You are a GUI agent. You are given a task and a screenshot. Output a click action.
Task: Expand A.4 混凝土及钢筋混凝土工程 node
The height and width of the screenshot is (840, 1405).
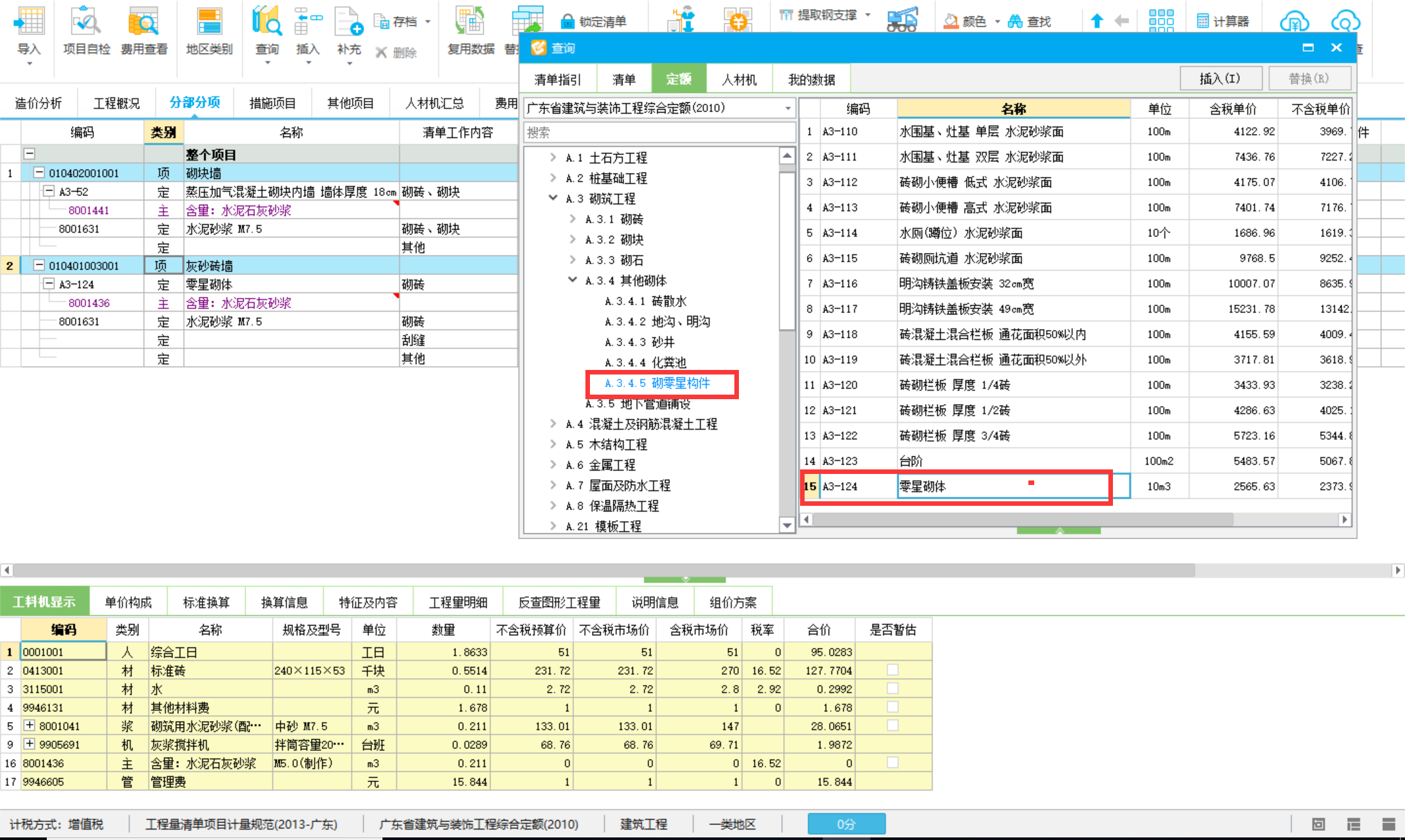coord(553,423)
